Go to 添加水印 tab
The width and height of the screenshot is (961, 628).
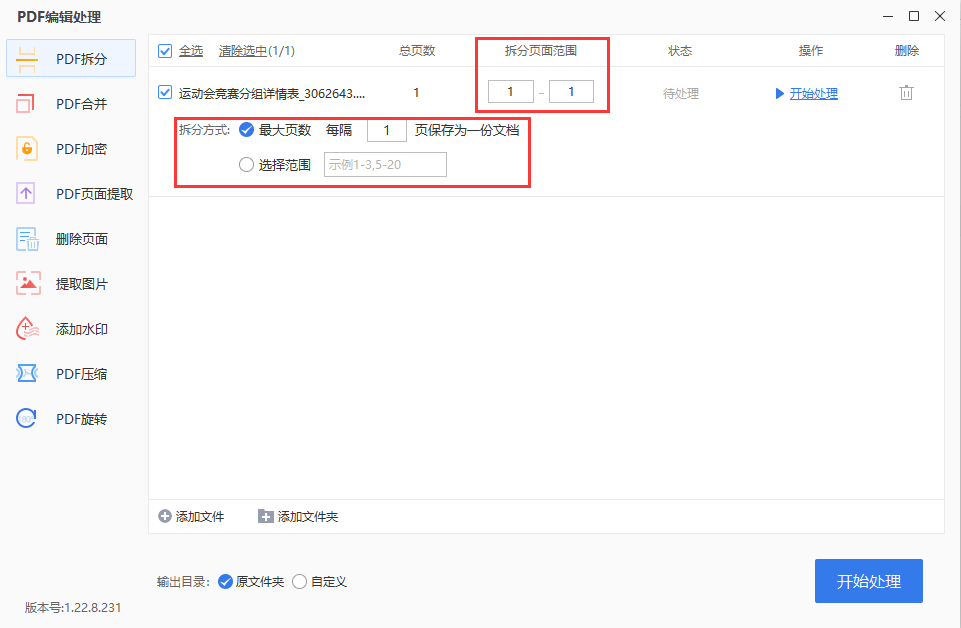(71, 329)
